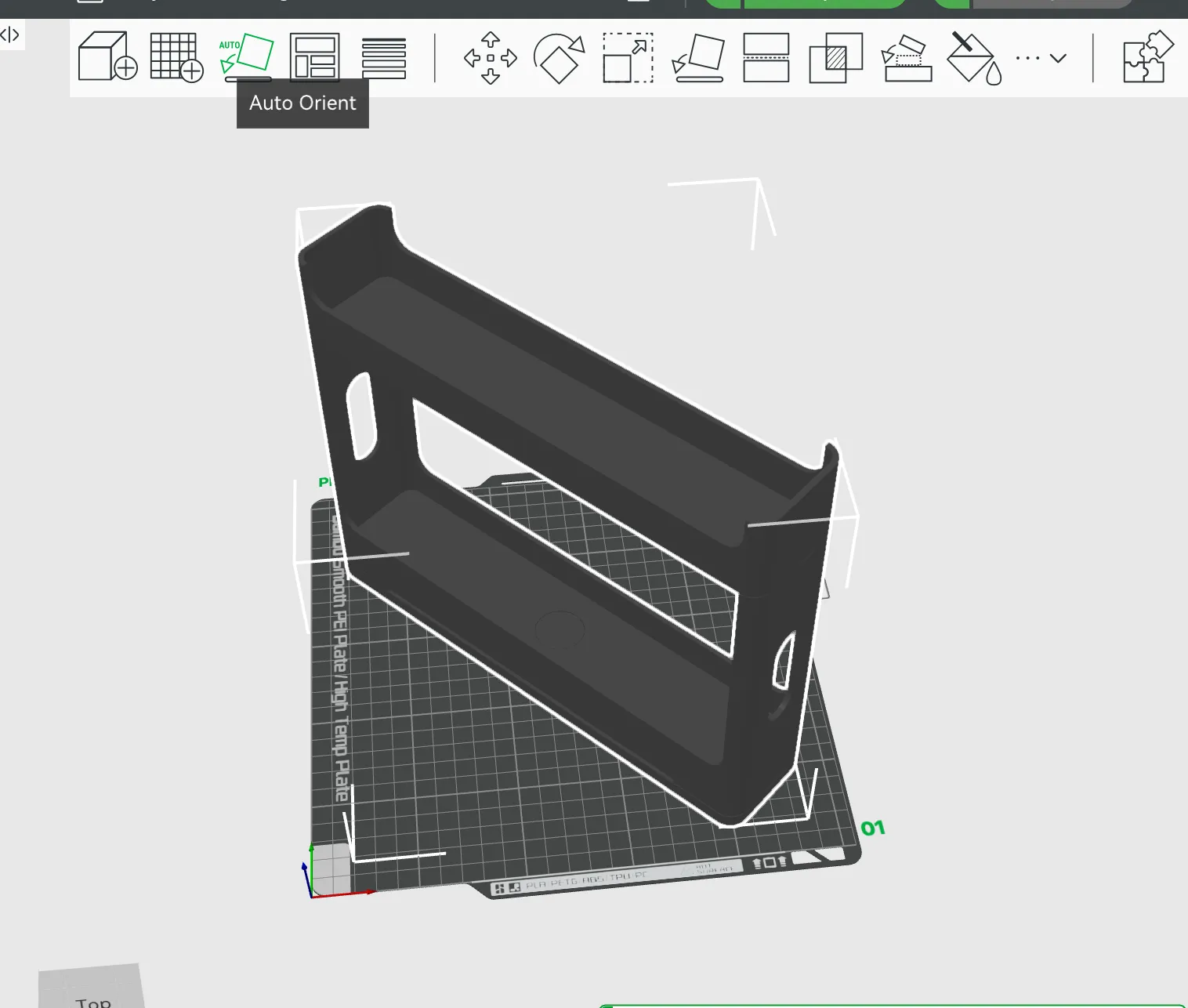1188x1008 pixels.
Task: Open the Mesh Boolean tool
Action: (835, 57)
